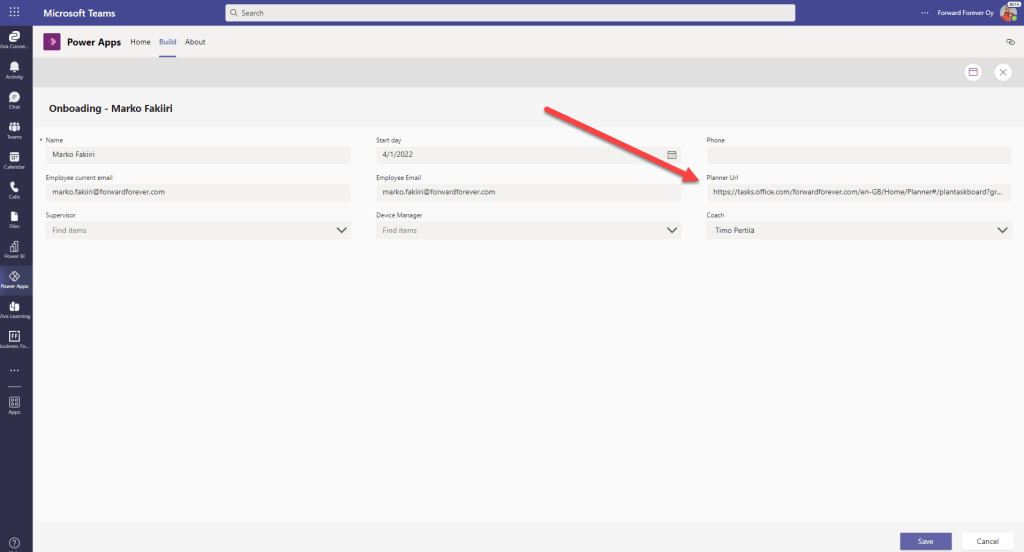Viewport: 1024px width, 552px height.
Task: Click the Apps store icon
Action: (14, 404)
